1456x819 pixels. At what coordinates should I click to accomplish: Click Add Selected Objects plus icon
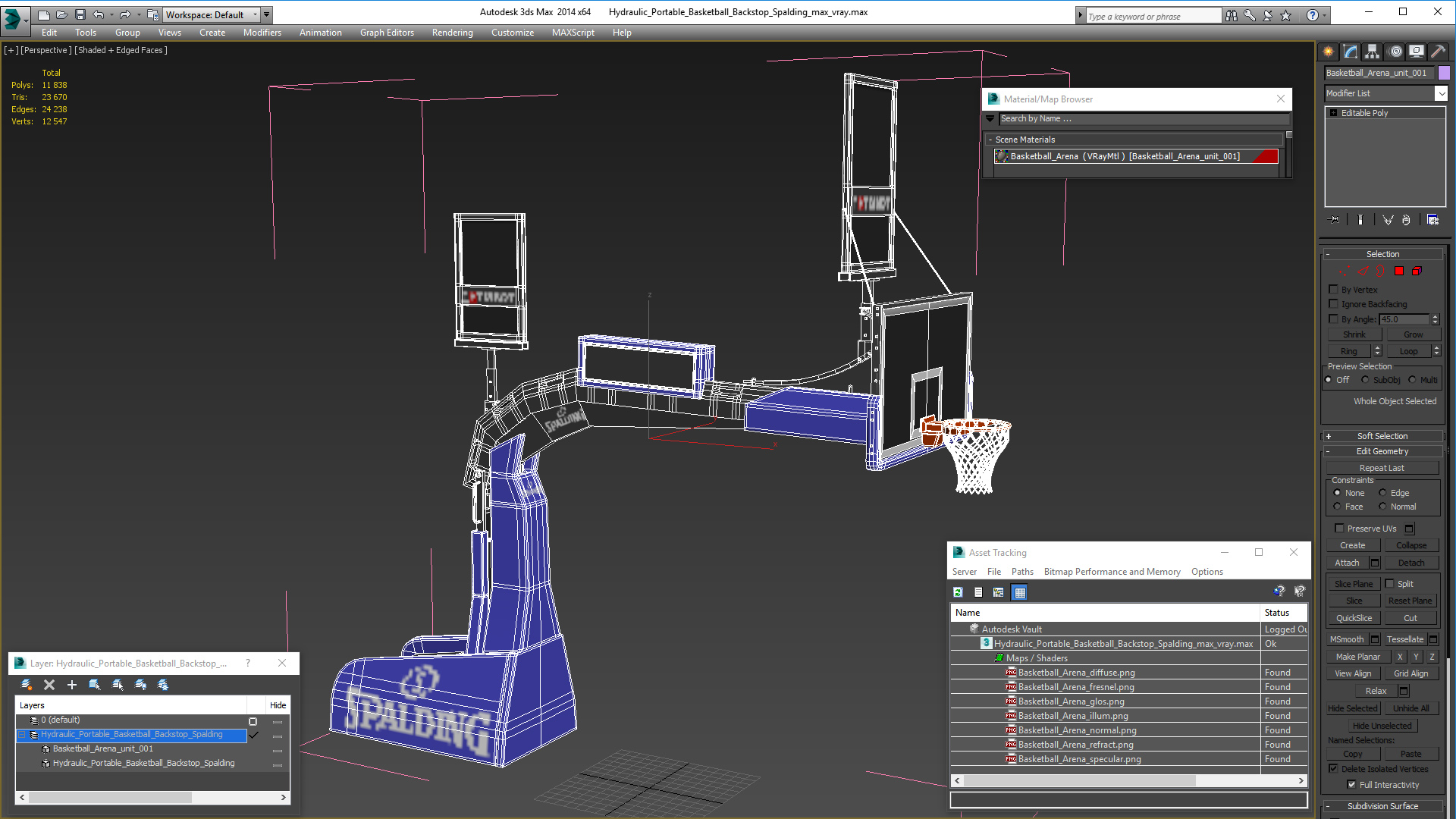click(x=72, y=685)
